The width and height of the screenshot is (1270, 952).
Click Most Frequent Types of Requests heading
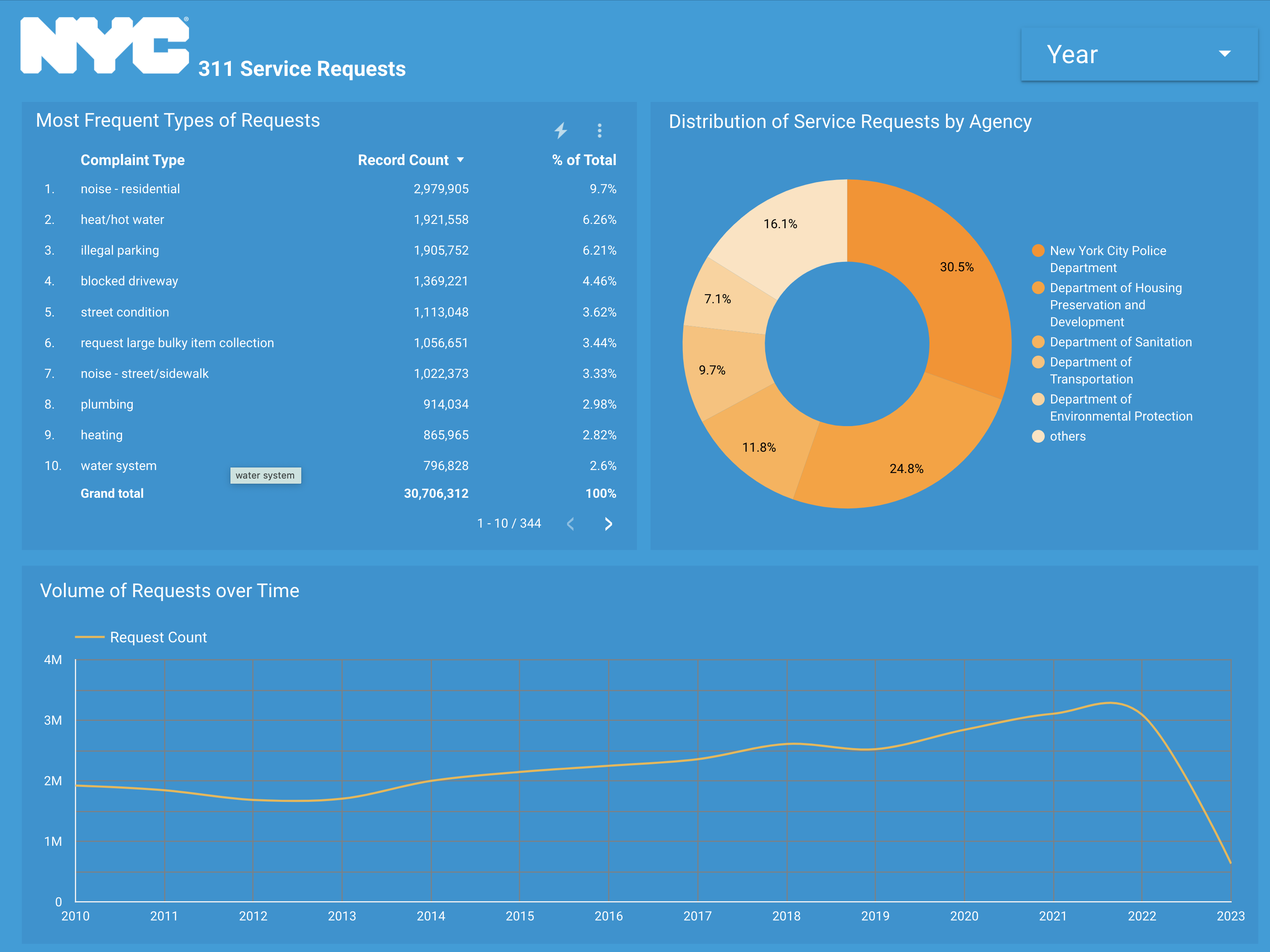tap(178, 121)
